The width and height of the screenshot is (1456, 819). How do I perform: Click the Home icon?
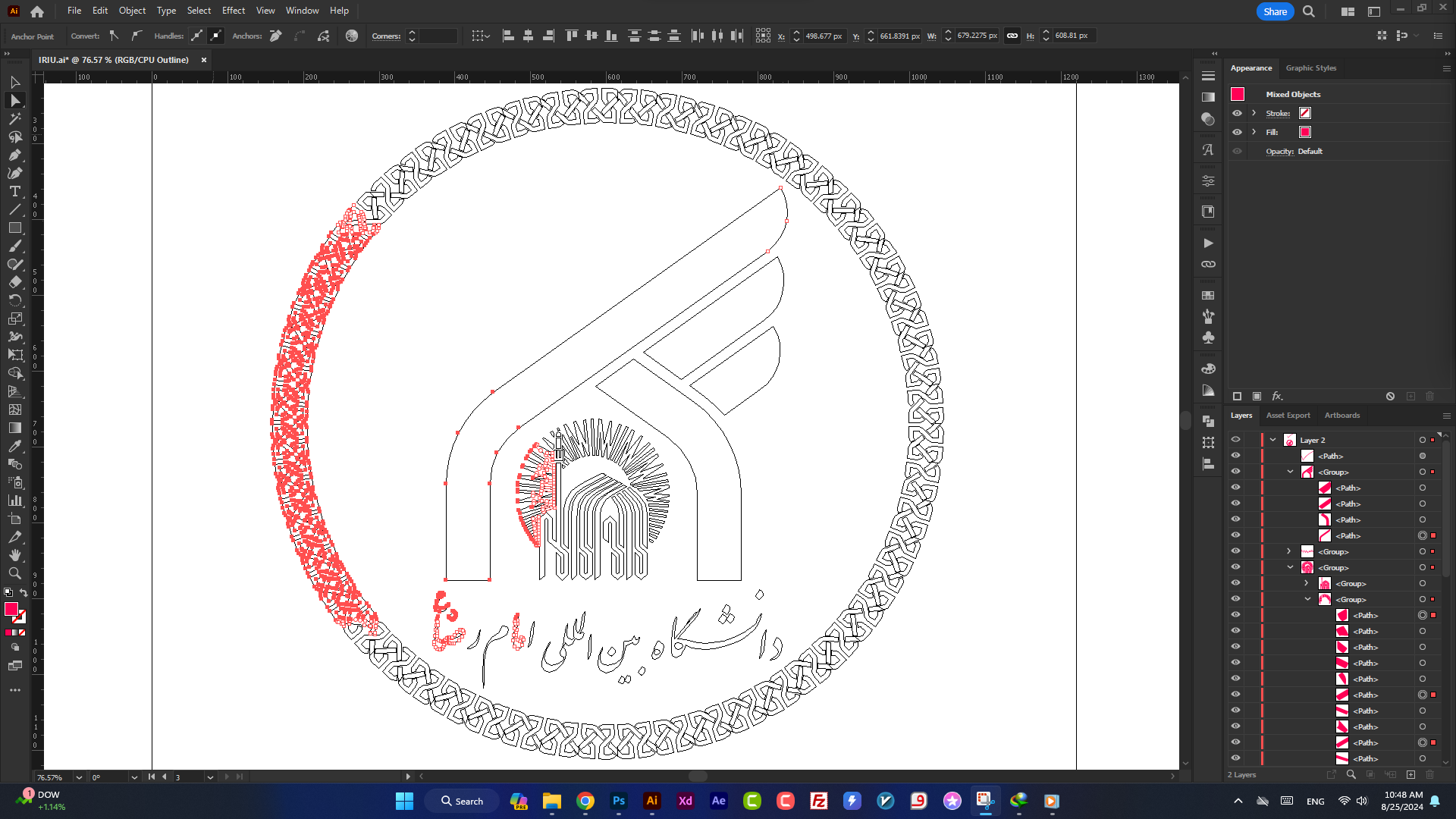click(x=37, y=11)
